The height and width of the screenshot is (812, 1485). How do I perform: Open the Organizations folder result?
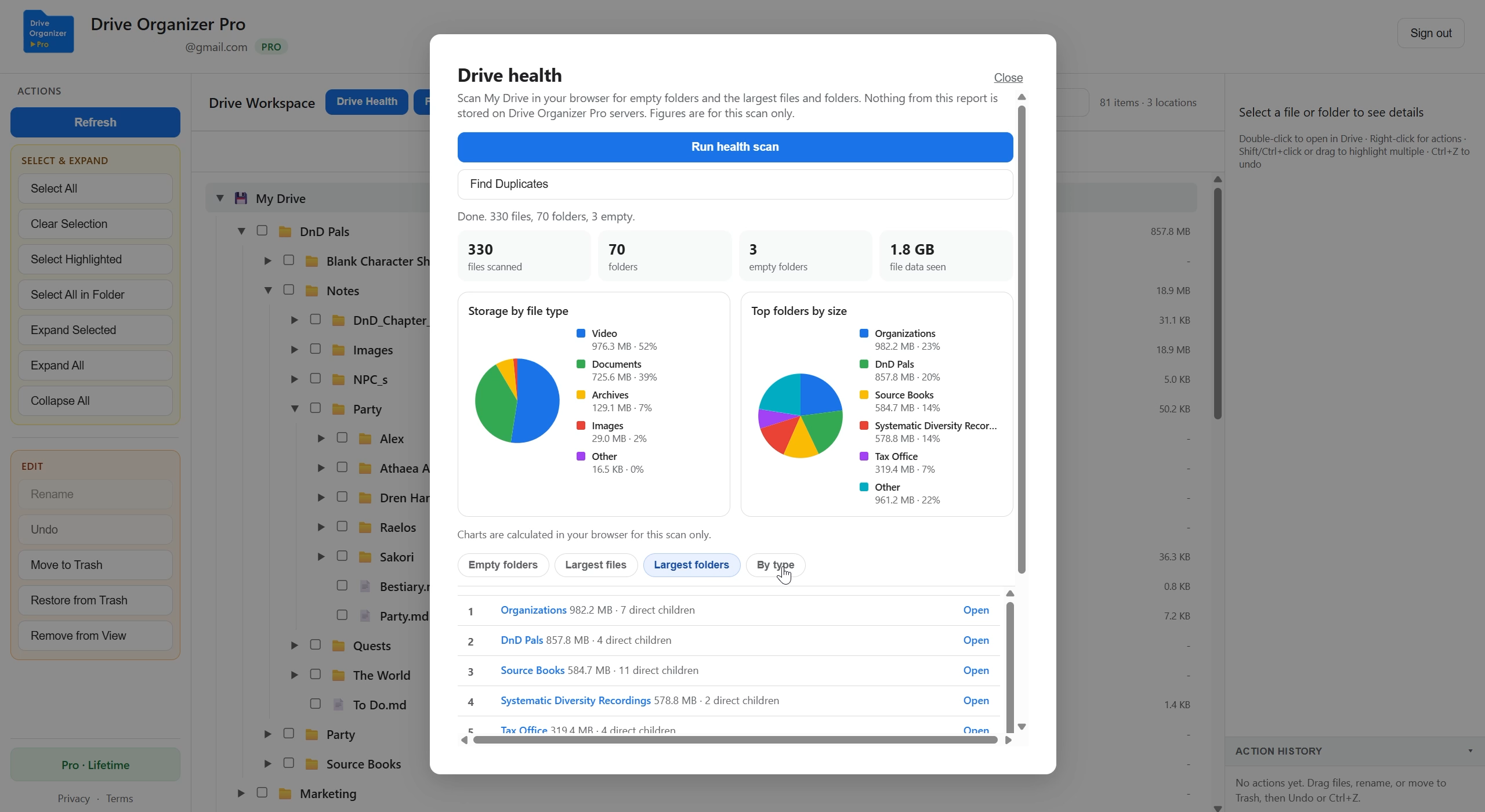[x=976, y=610]
